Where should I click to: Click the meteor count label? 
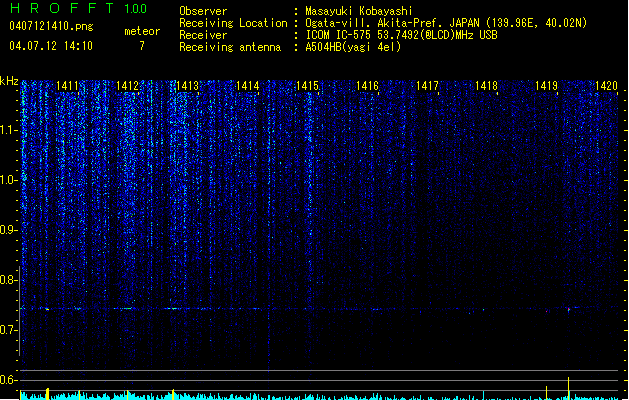(x=142, y=31)
